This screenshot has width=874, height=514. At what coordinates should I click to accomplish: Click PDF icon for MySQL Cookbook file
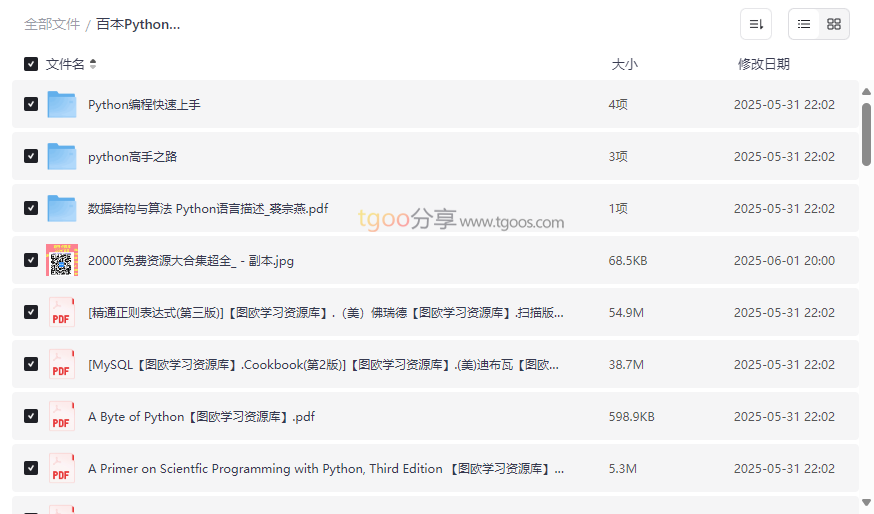coord(62,364)
